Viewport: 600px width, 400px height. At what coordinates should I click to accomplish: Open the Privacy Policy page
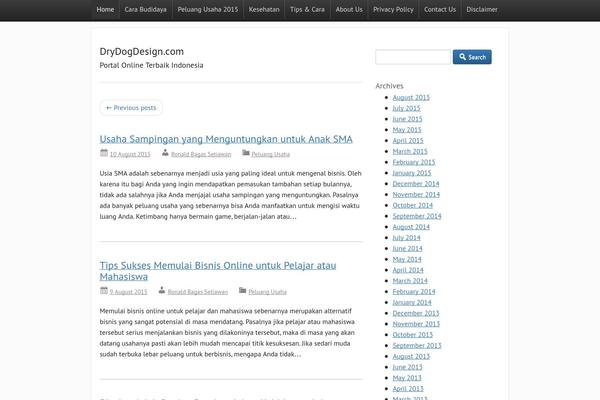tap(393, 10)
